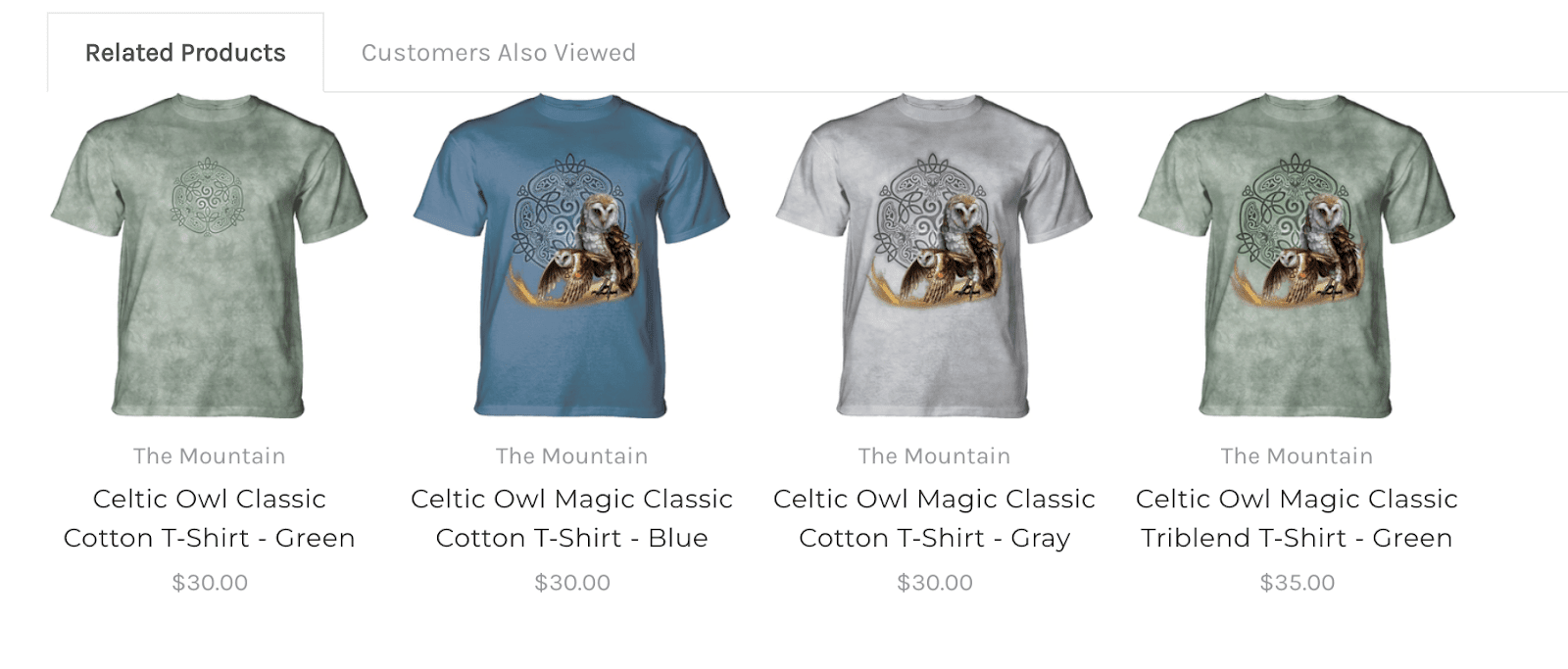Select the Related Products tab

[185, 53]
